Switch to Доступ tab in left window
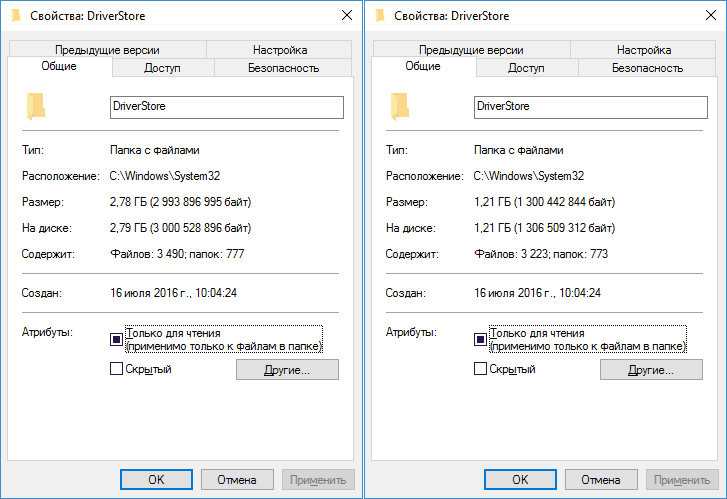This screenshot has height=499, width=727. point(162,68)
